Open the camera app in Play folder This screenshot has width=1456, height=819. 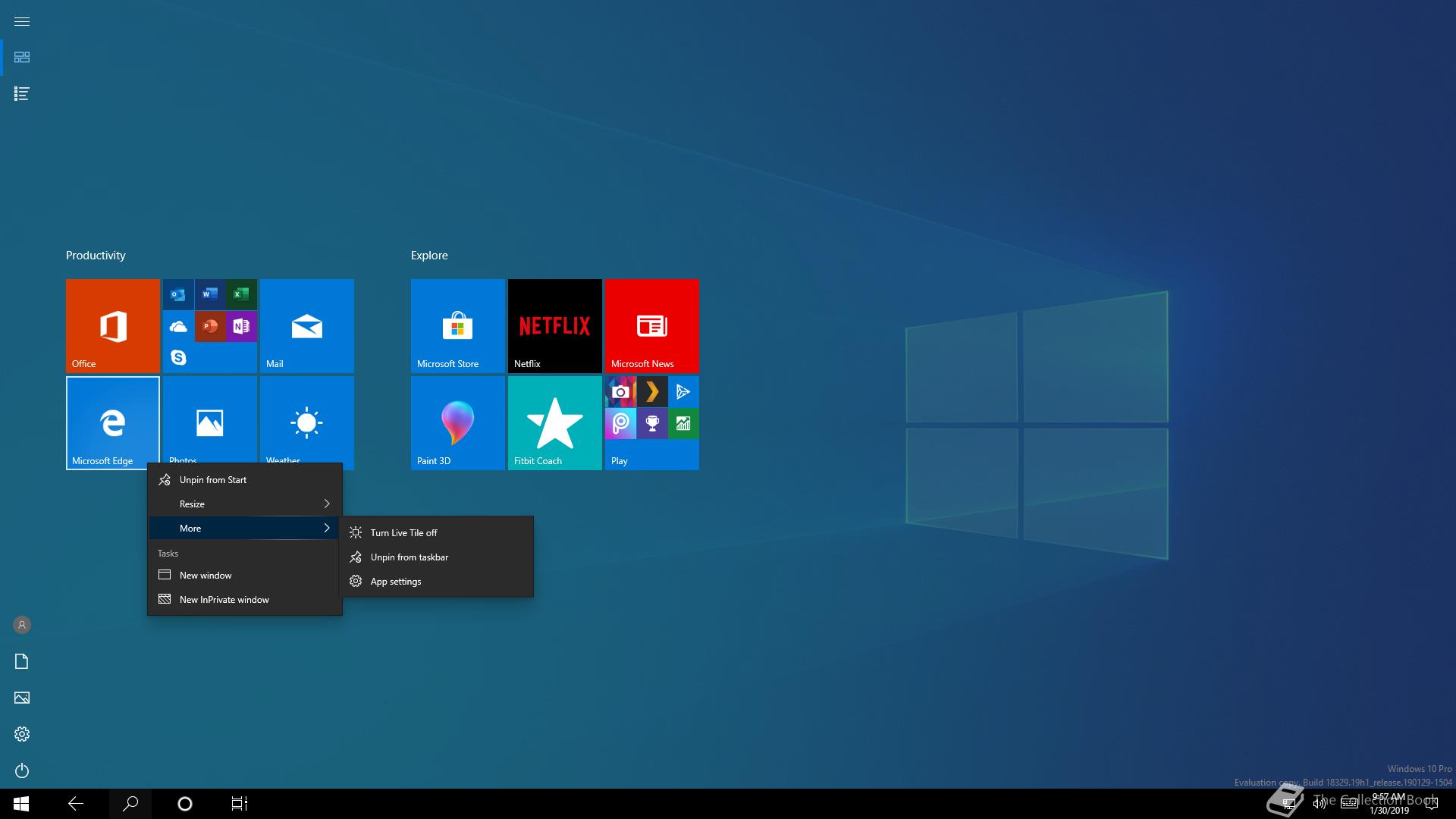tap(620, 391)
